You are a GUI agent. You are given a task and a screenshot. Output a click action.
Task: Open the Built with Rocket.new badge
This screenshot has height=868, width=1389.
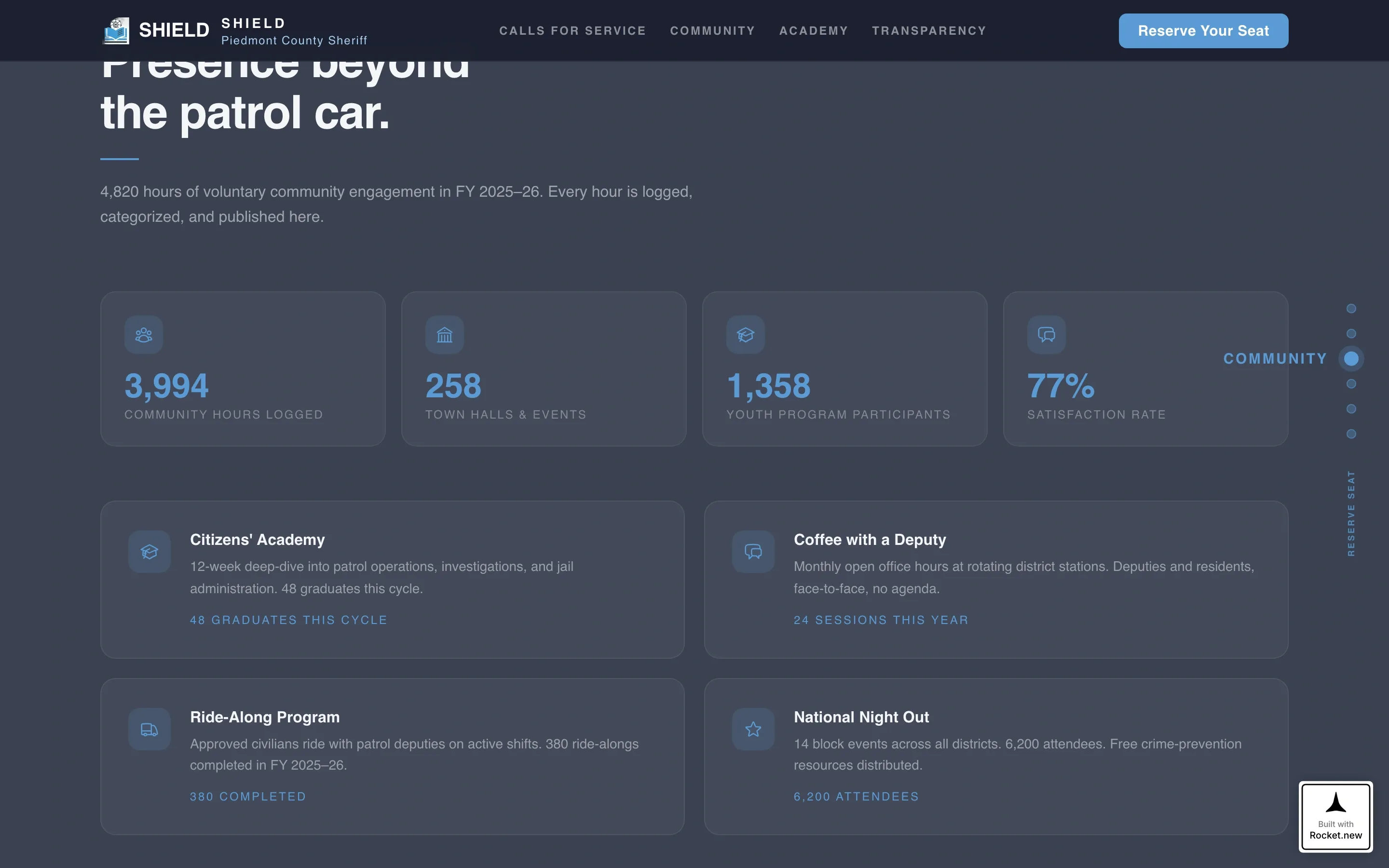click(x=1335, y=816)
